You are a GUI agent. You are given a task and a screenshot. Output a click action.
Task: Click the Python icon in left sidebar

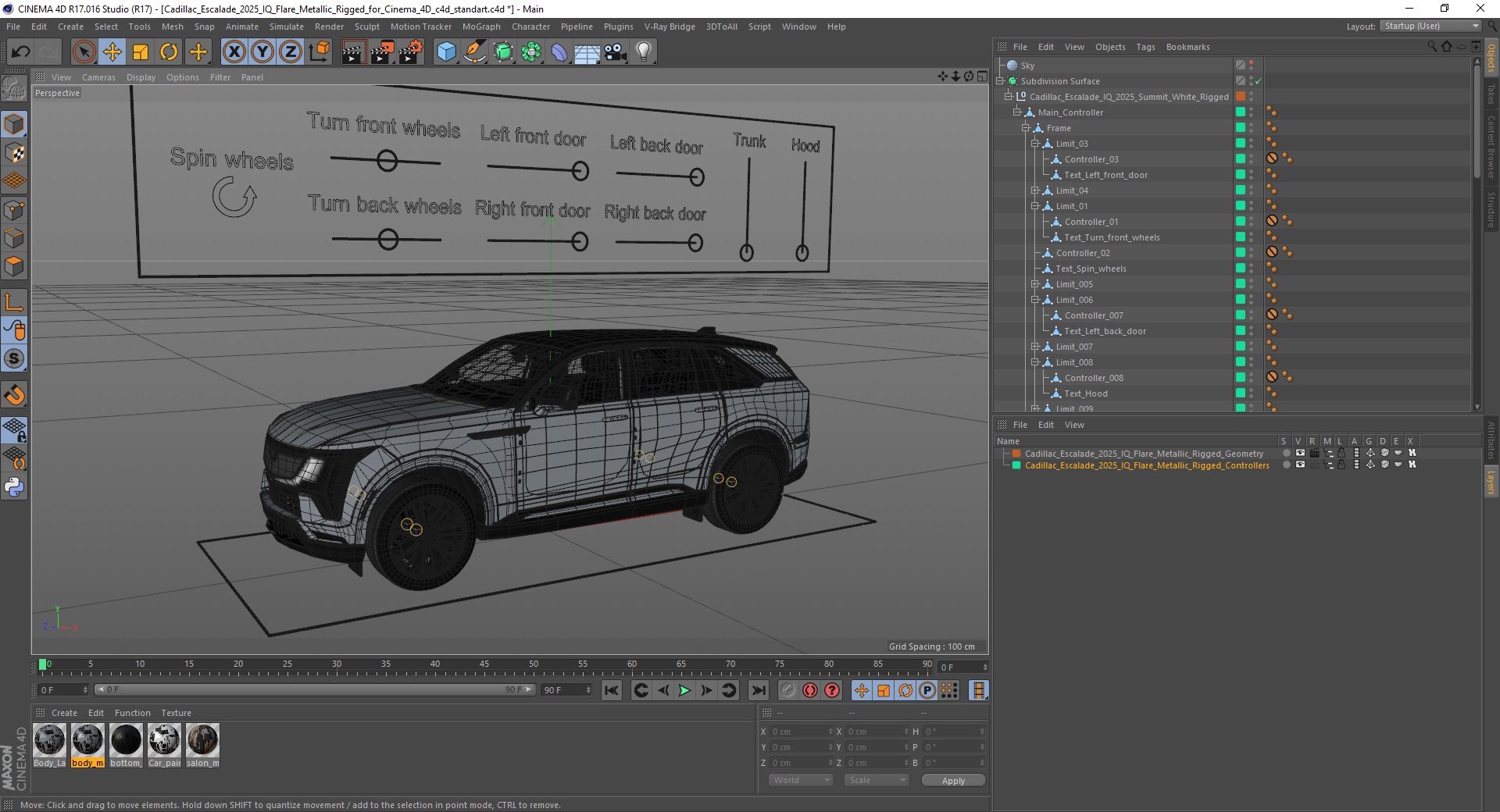[x=14, y=487]
